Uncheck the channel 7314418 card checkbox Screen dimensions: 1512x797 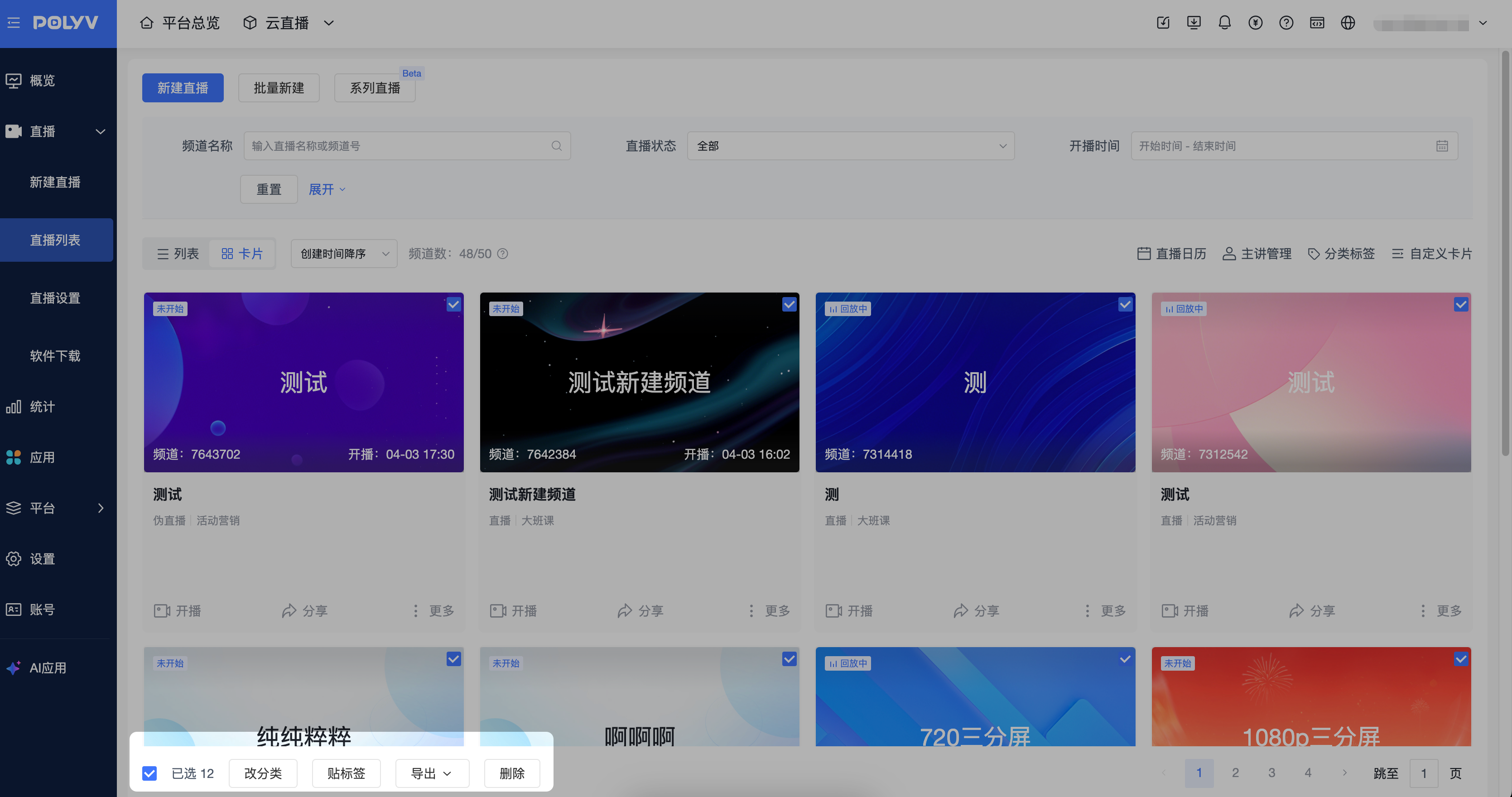click(1125, 304)
